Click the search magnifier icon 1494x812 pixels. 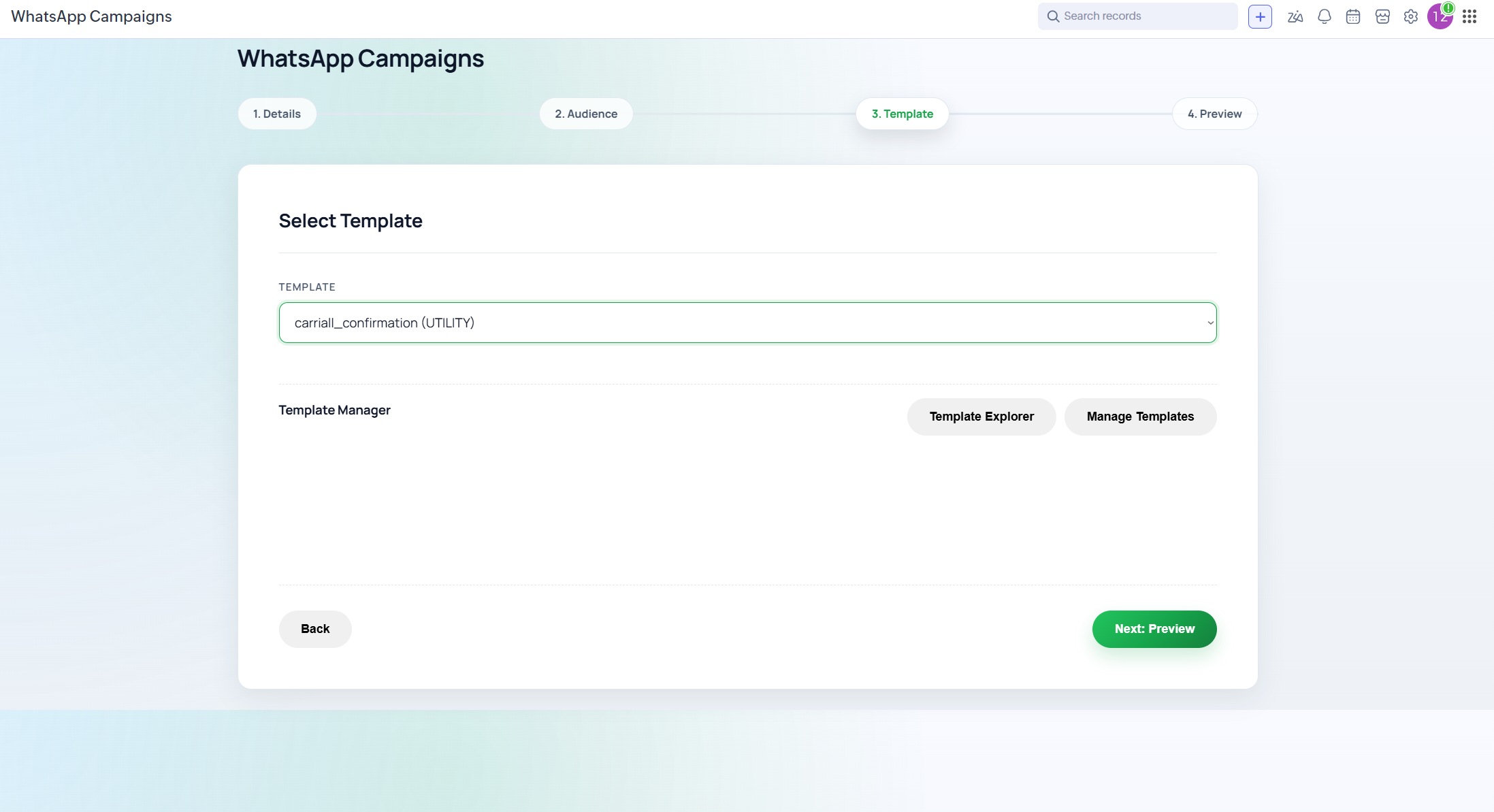[1053, 16]
